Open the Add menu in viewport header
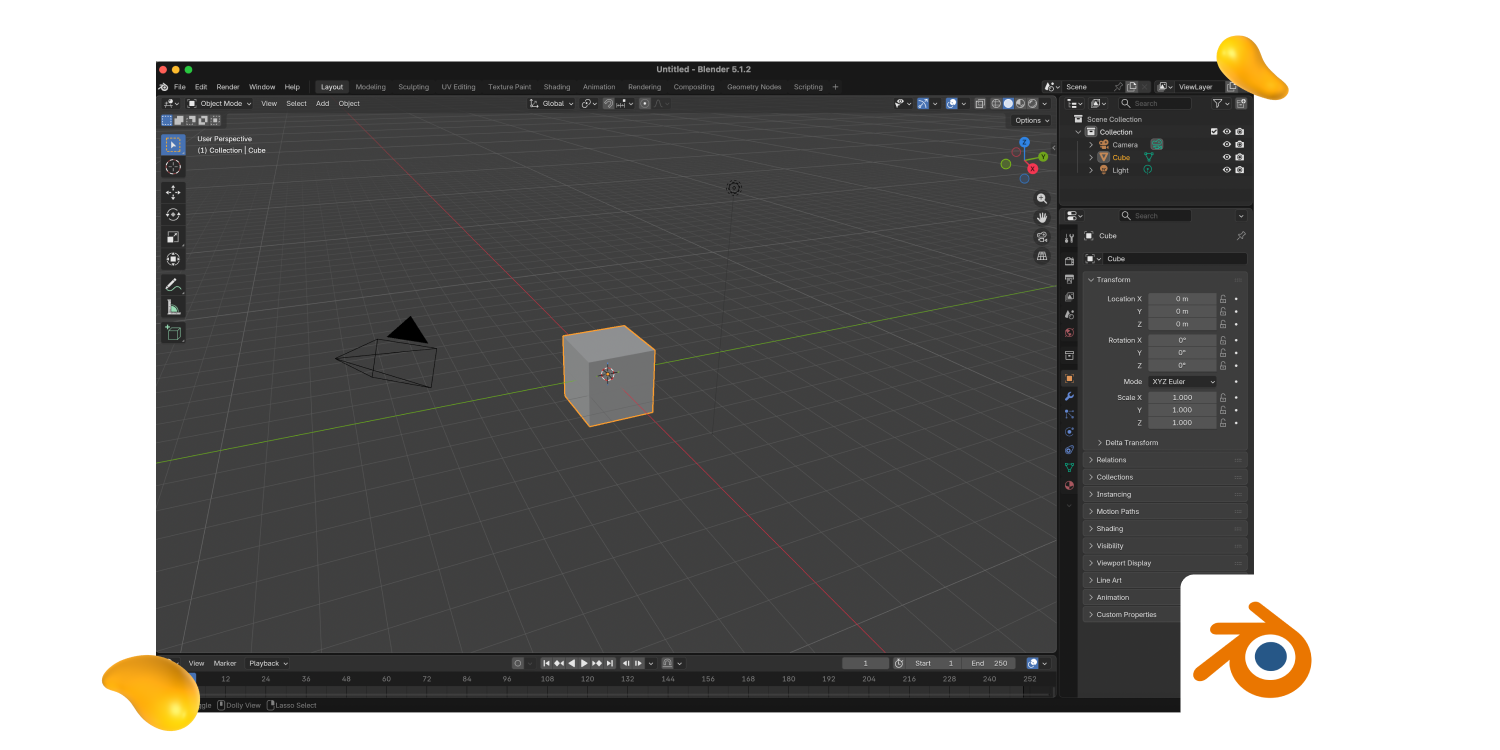The width and height of the screenshot is (1500, 750). coord(322,103)
